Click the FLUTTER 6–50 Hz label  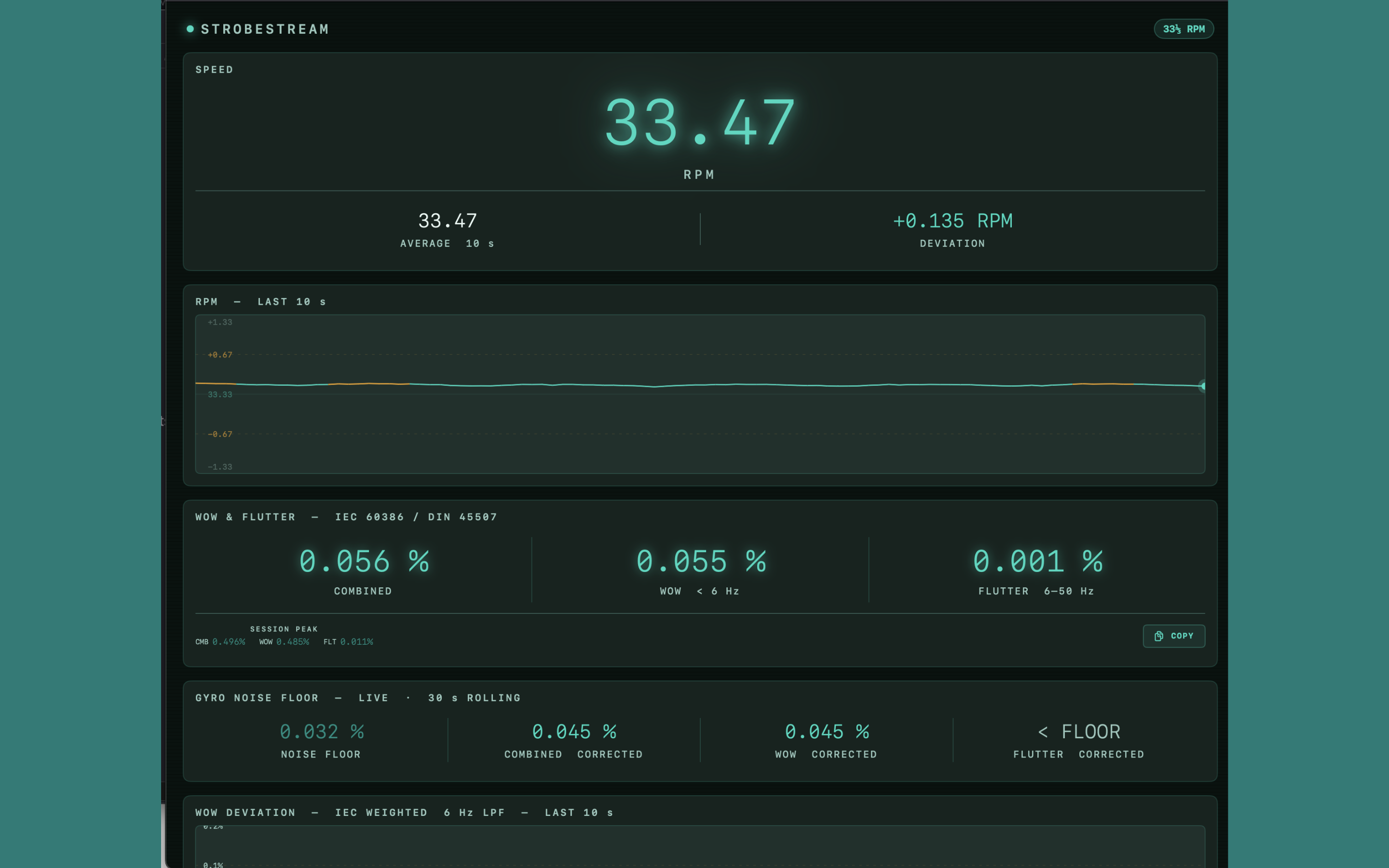coord(1036,591)
